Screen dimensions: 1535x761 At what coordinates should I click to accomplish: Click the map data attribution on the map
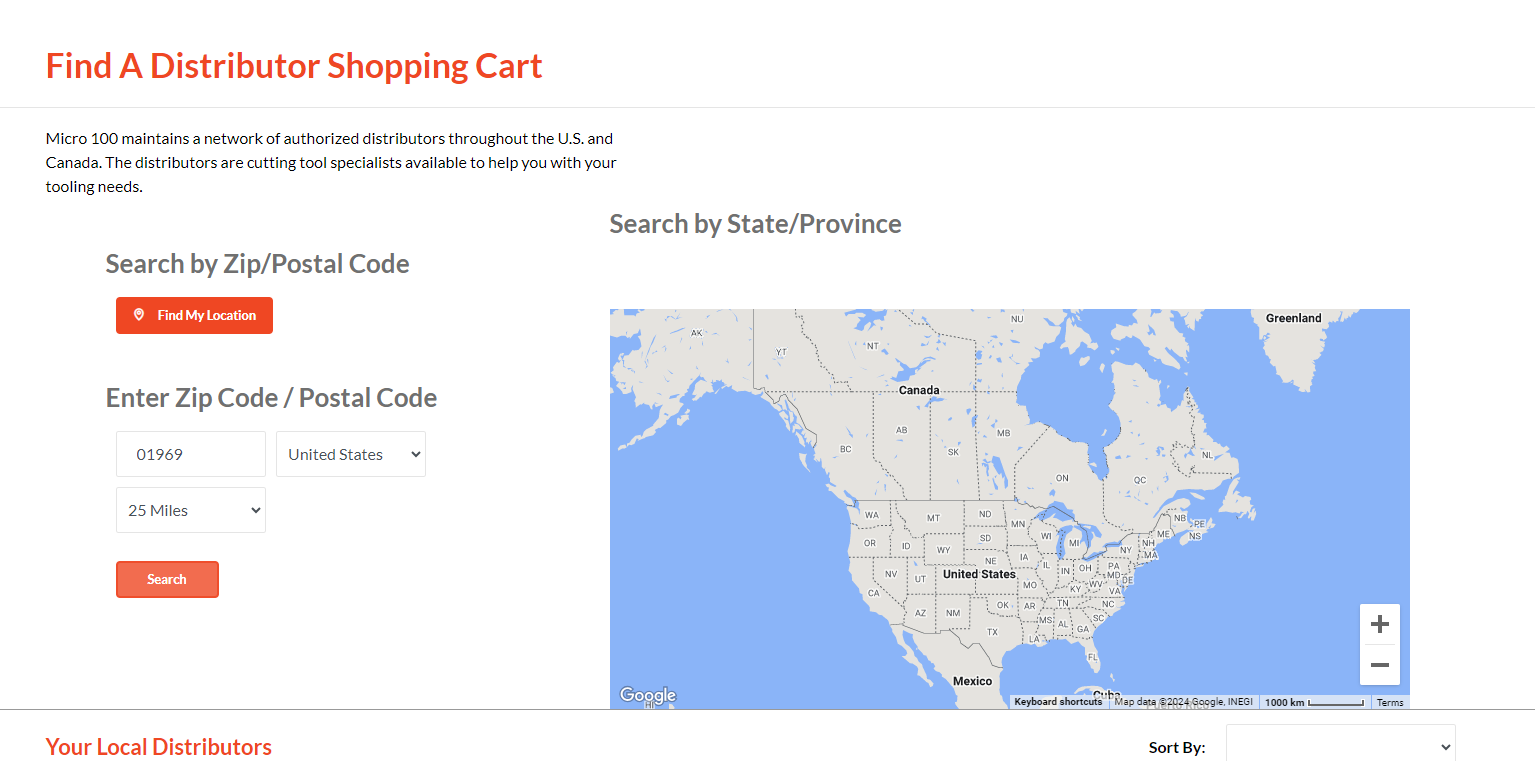(1185, 701)
